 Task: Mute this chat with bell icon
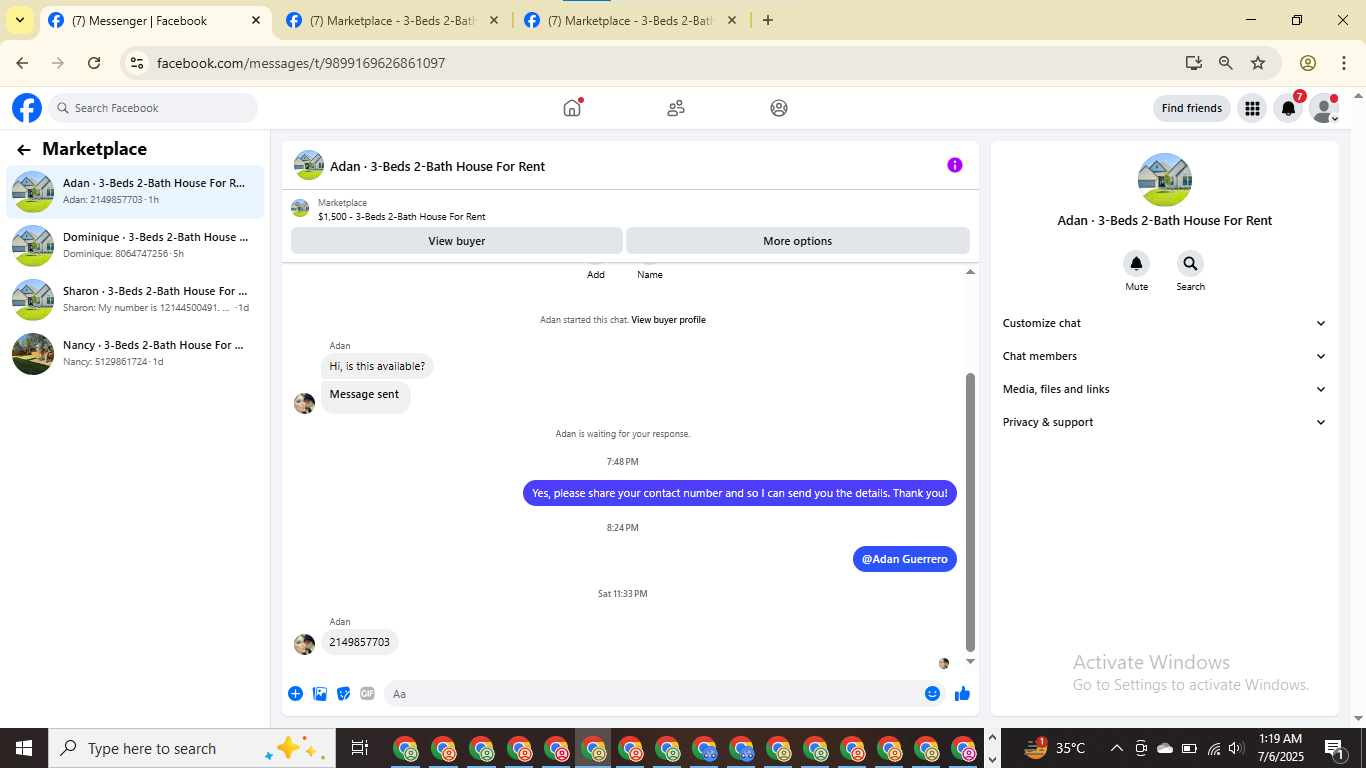(x=1136, y=264)
